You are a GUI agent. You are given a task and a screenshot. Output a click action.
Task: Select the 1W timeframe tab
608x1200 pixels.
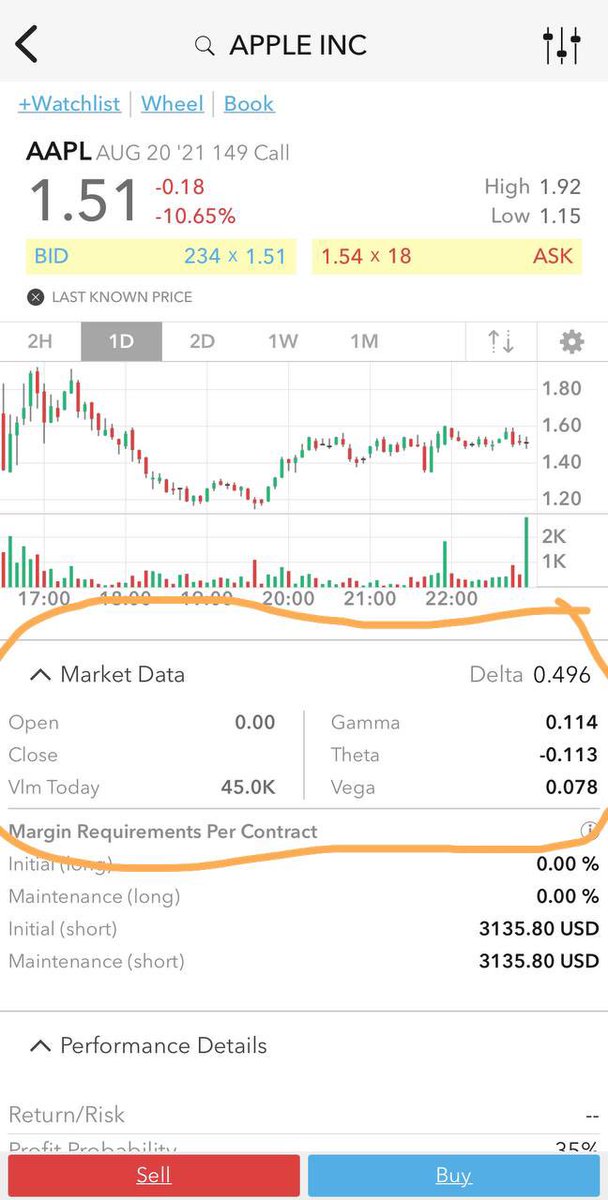tap(283, 341)
